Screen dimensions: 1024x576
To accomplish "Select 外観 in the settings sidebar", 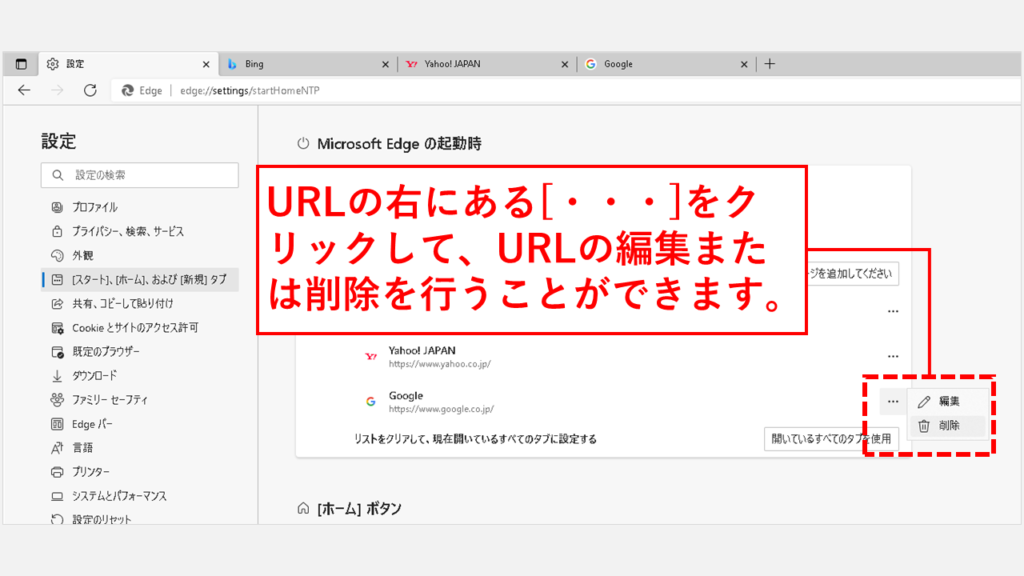I will click(x=82, y=255).
